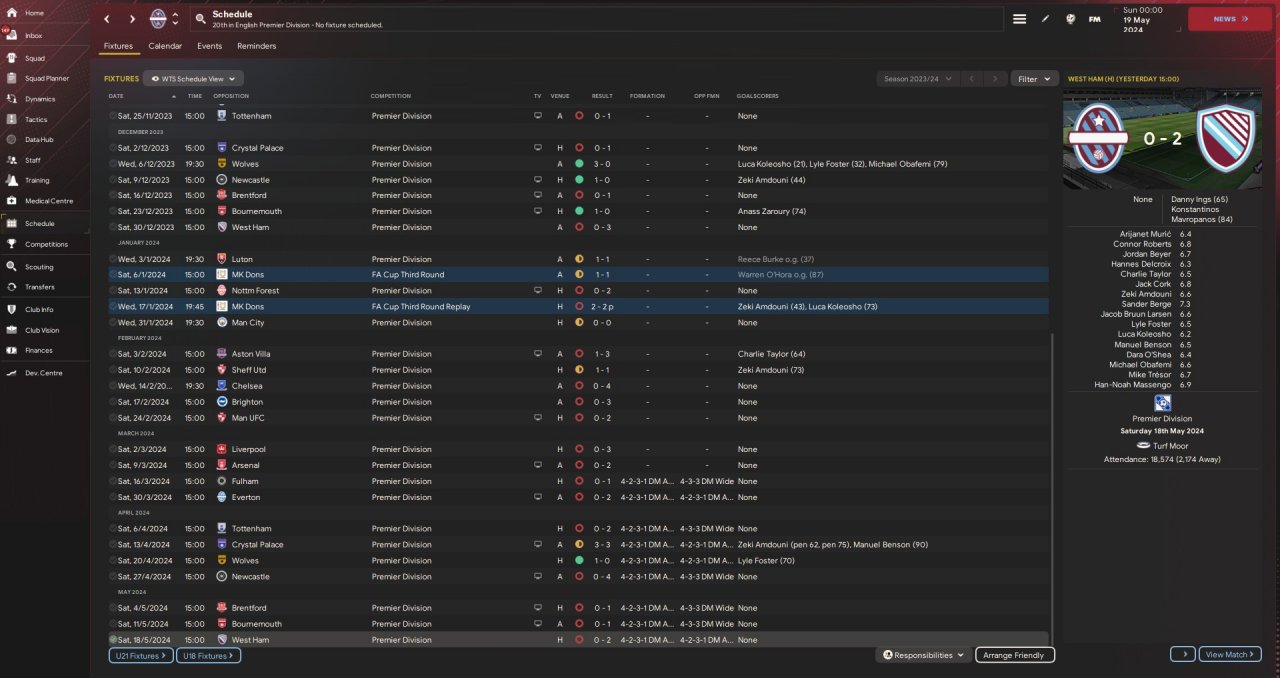The height and width of the screenshot is (678, 1280).
Task: Switch to the Calendar tab
Action: [x=165, y=46]
